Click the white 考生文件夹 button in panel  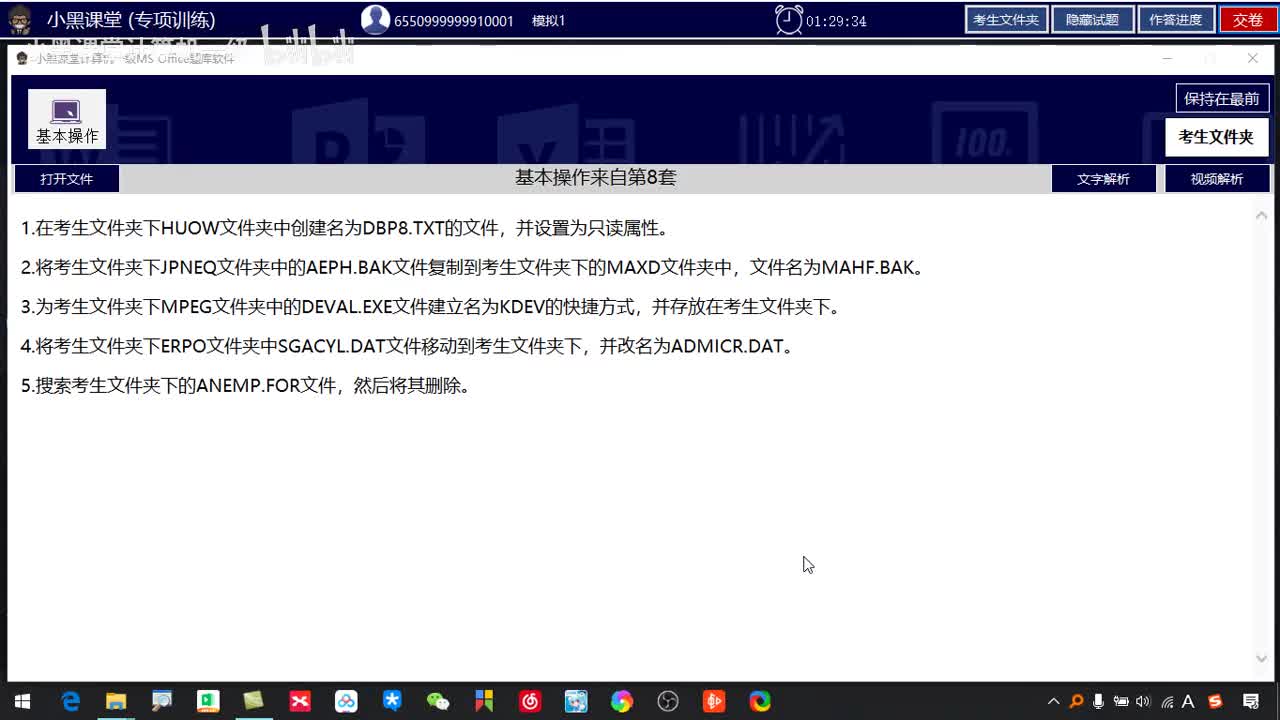(1216, 137)
